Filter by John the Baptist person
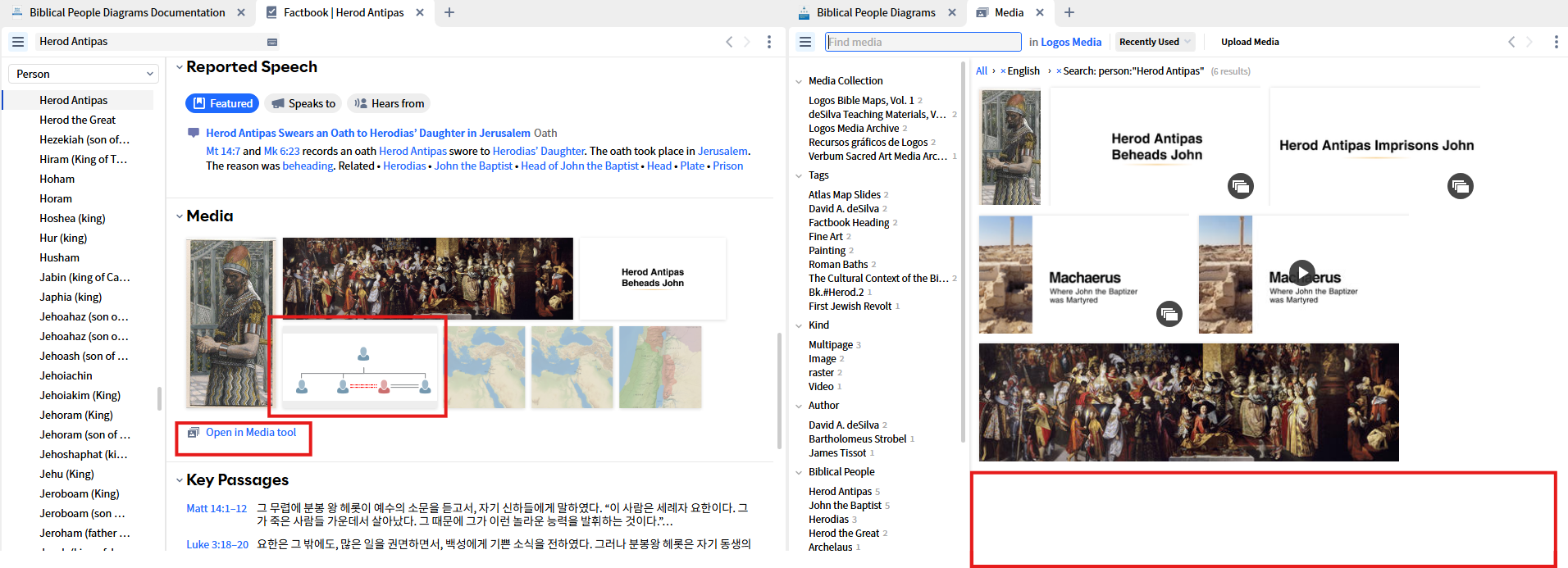 click(x=845, y=506)
